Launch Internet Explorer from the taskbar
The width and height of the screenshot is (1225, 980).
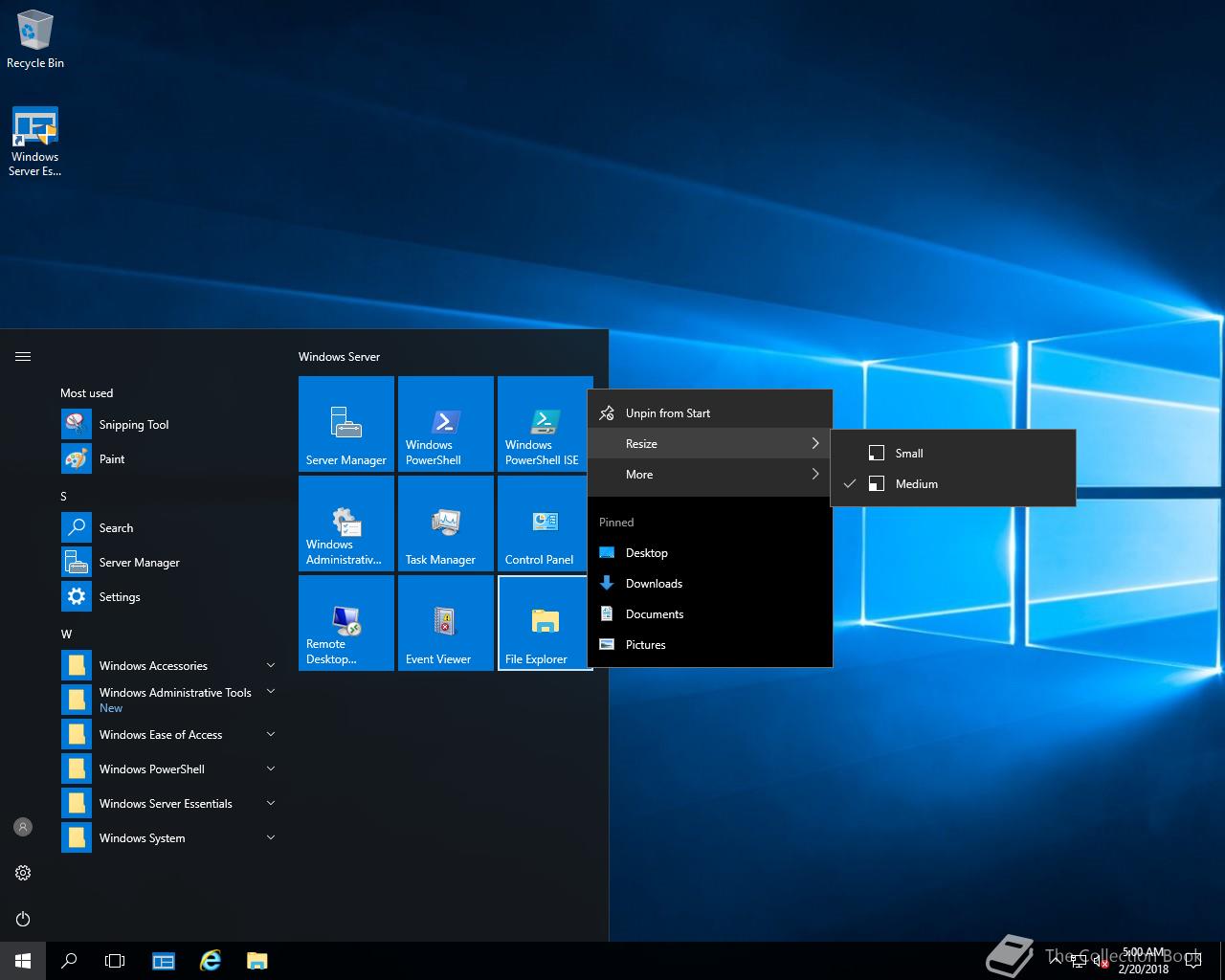point(211,961)
